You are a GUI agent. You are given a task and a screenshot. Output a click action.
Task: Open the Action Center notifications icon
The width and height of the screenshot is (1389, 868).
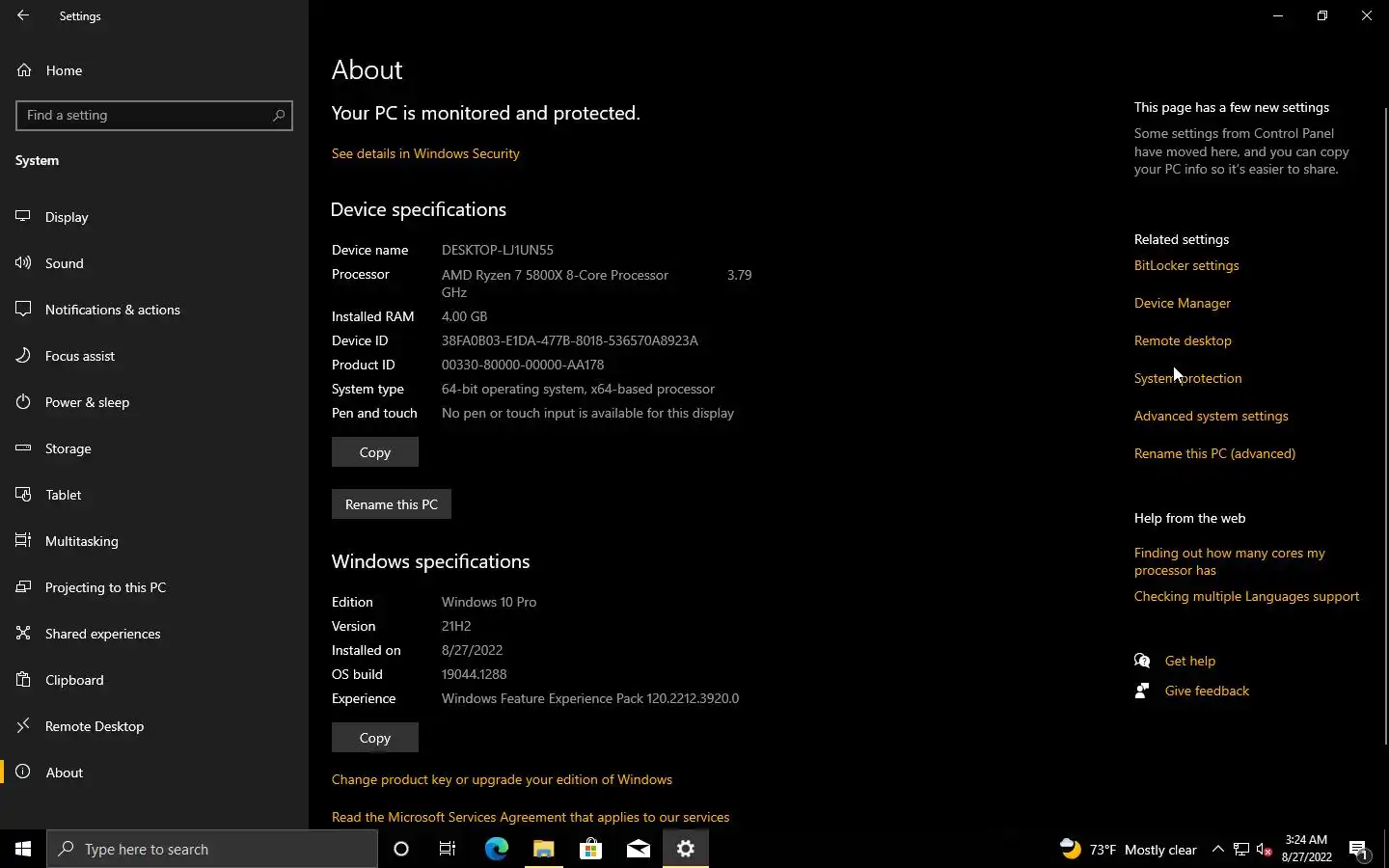[1359, 849]
